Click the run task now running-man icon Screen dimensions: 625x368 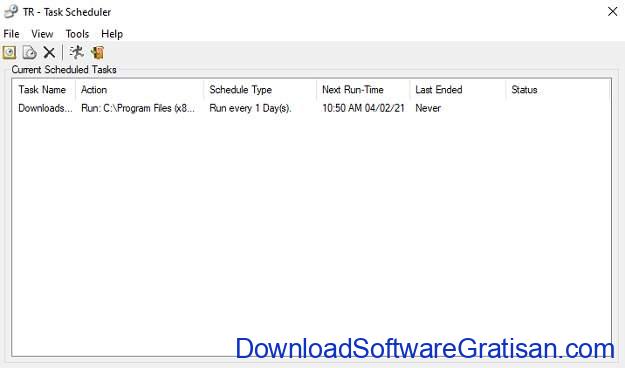(x=76, y=52)
